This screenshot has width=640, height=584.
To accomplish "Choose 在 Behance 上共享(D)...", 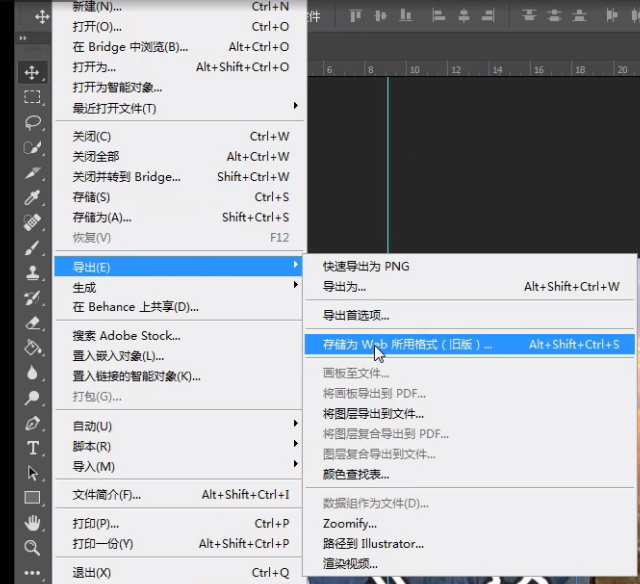I will tap(178, 307).
